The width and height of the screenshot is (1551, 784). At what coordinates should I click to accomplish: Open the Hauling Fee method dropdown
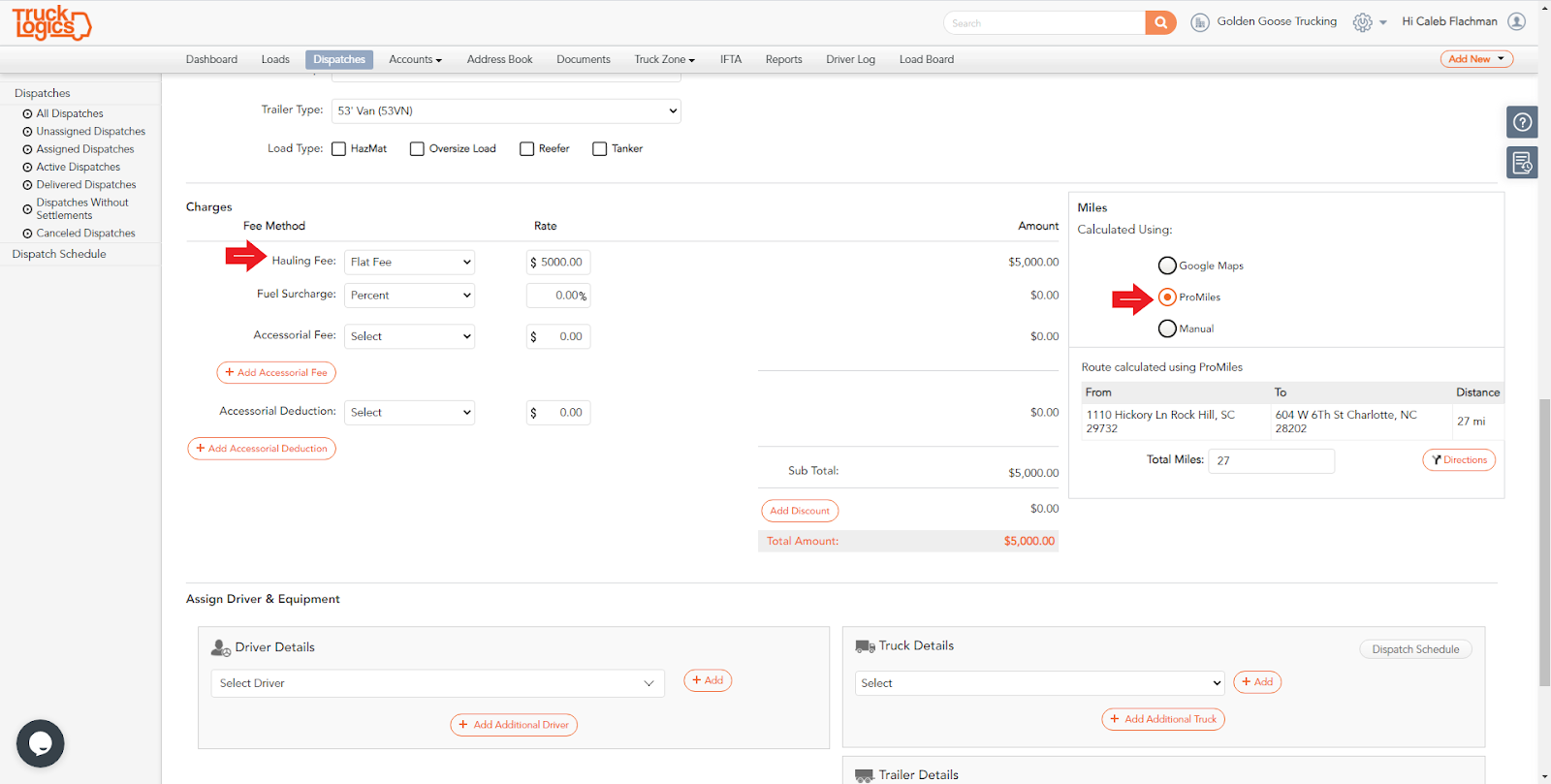coord(410,263)
